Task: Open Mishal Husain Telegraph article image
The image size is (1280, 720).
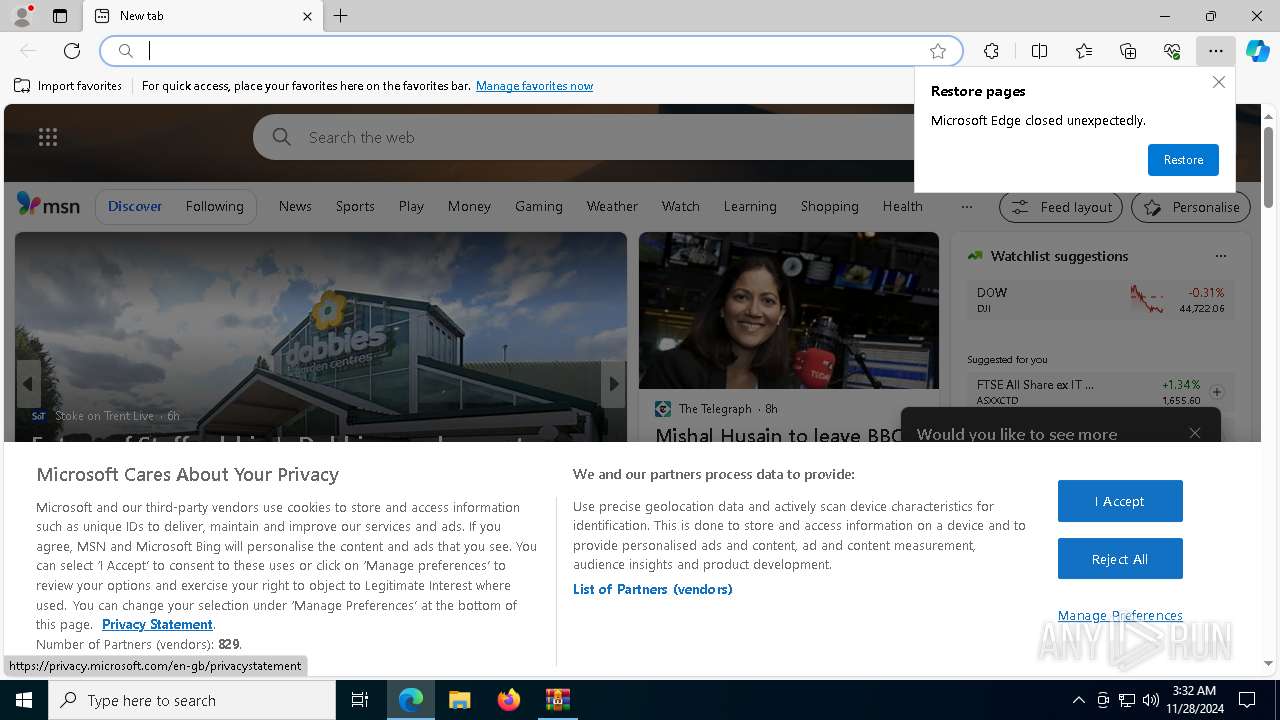Action: tap(789, 310)
